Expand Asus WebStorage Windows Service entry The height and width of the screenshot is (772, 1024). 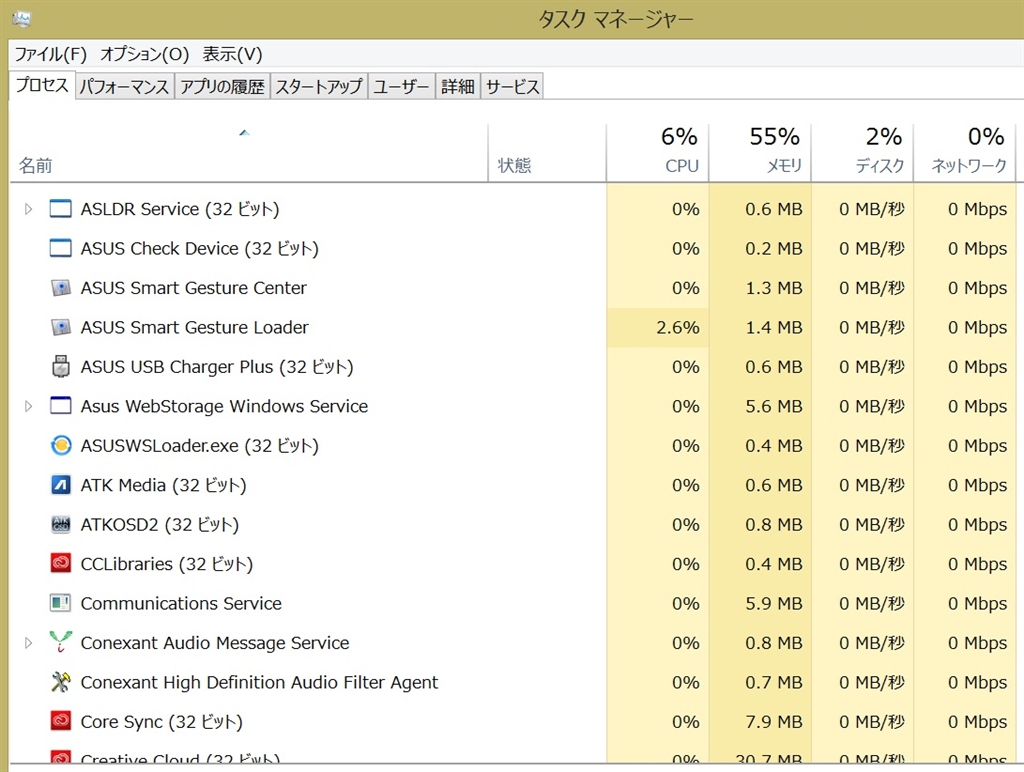(28, 406)
